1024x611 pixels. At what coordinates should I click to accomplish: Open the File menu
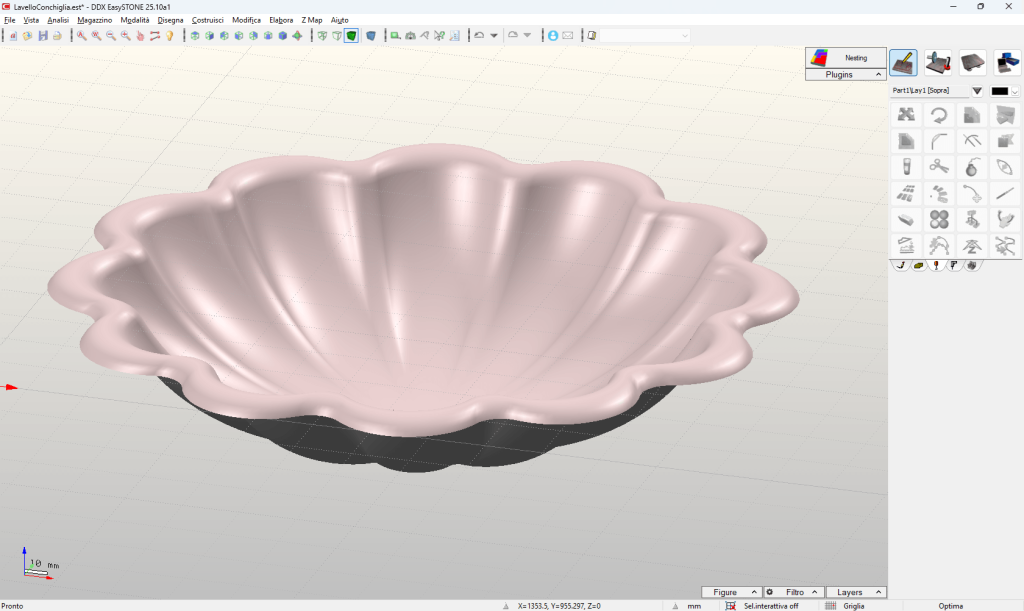click(x=10, y=20)
